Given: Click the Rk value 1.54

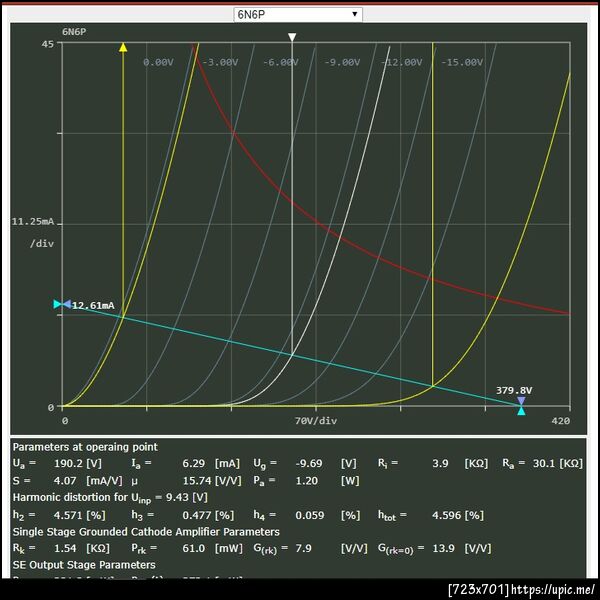Looking at the screenshot, I should (65, 548).
